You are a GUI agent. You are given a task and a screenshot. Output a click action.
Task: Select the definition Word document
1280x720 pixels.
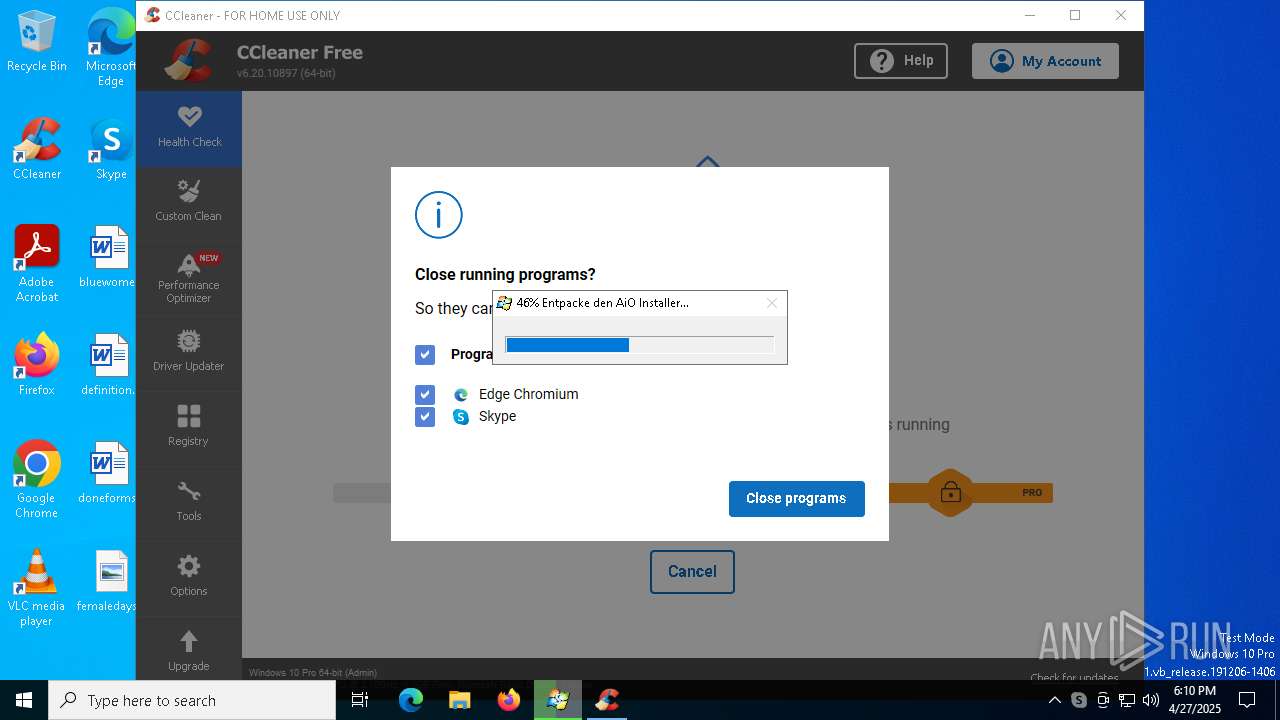[108, 365]
